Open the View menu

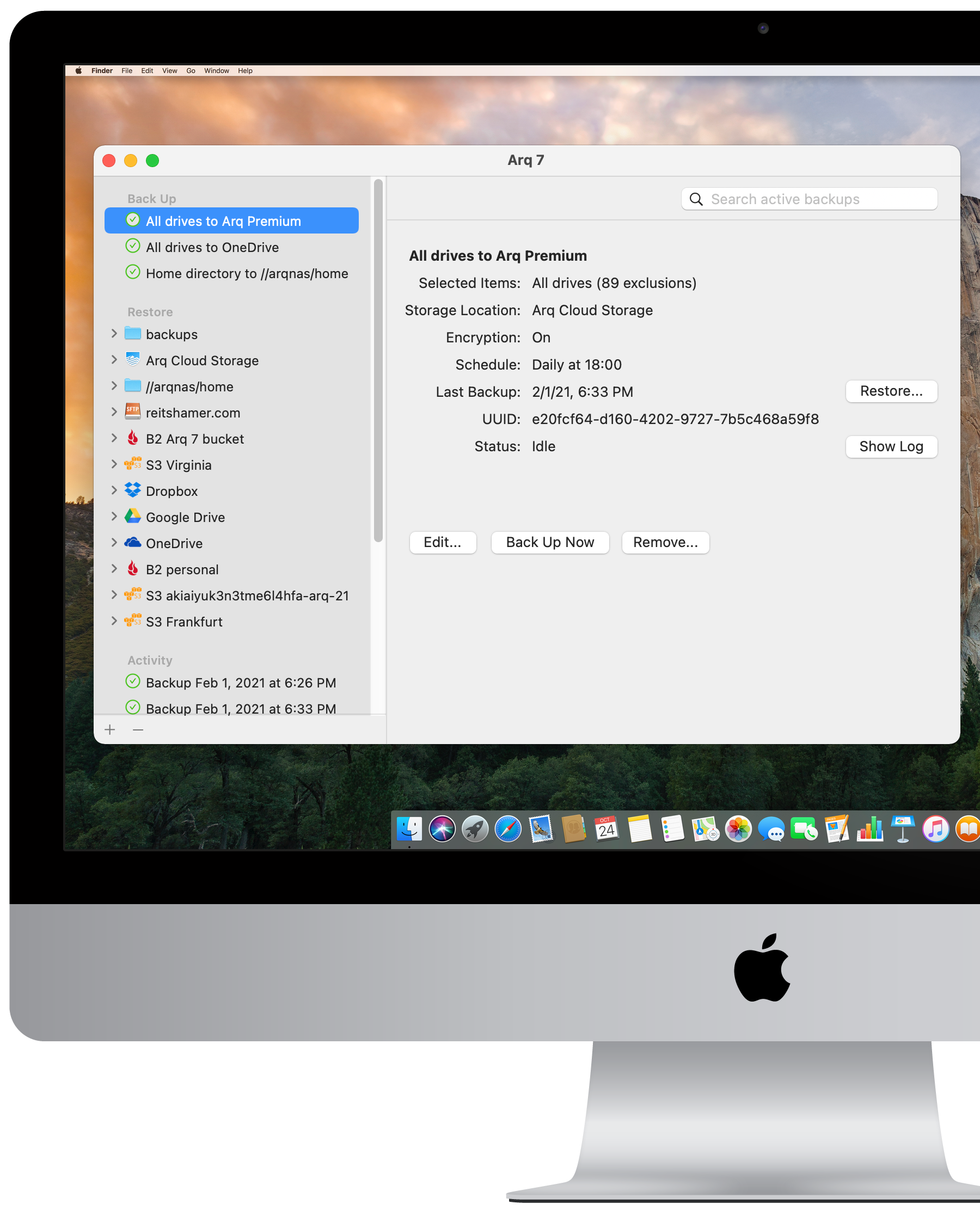170,71
